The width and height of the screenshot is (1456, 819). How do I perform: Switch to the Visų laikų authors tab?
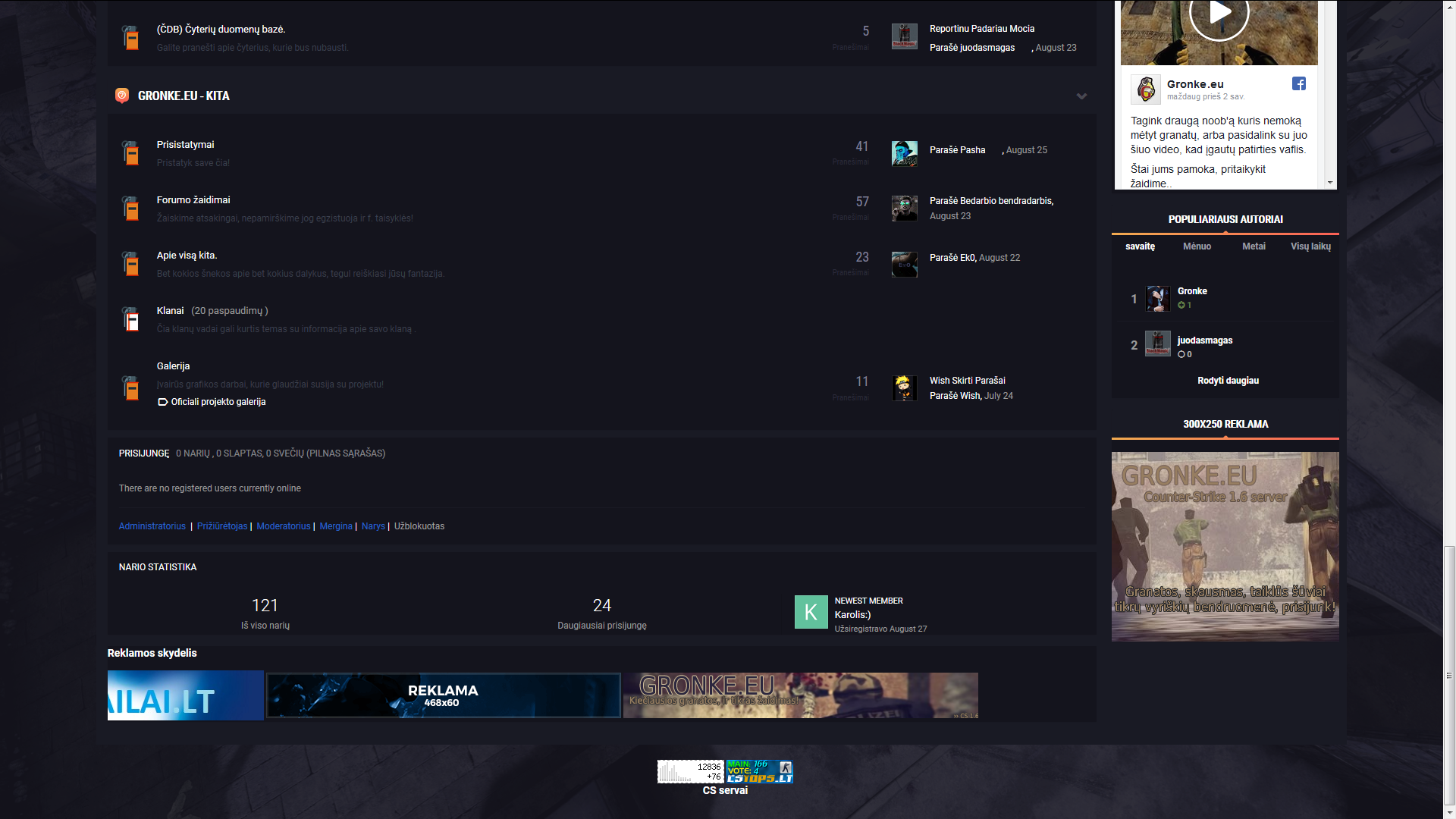1310,246
